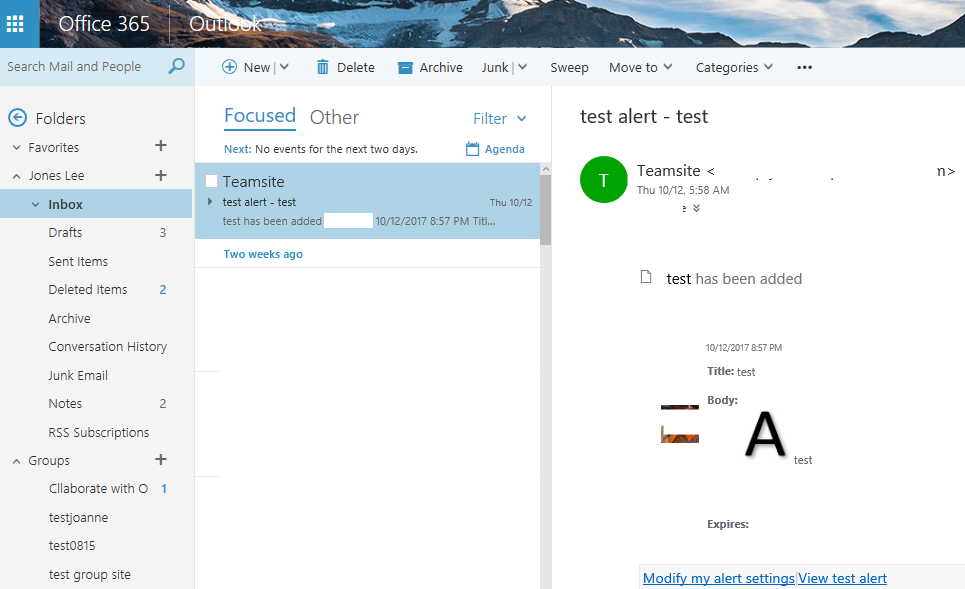Open the Office 365 app launcher grid
Viewport: 965px width, 589px height.
click(15, 24)
